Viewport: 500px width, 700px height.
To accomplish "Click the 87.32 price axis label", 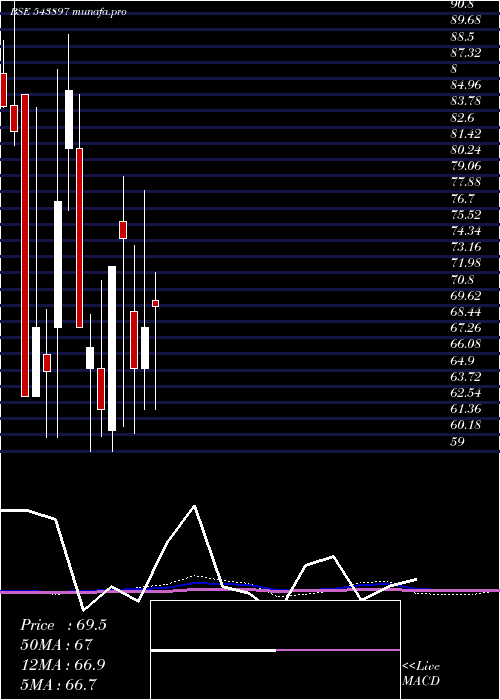I will click(466, 53).
